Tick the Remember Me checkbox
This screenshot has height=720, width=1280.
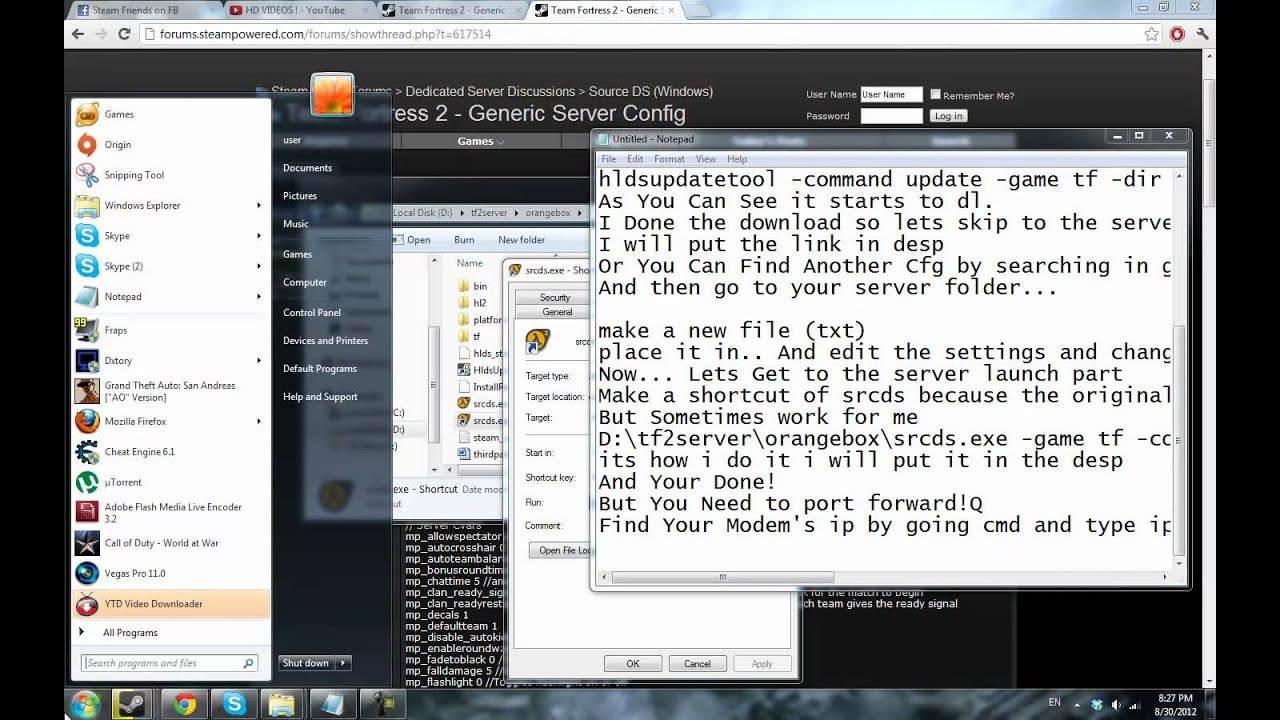point(936,95)
